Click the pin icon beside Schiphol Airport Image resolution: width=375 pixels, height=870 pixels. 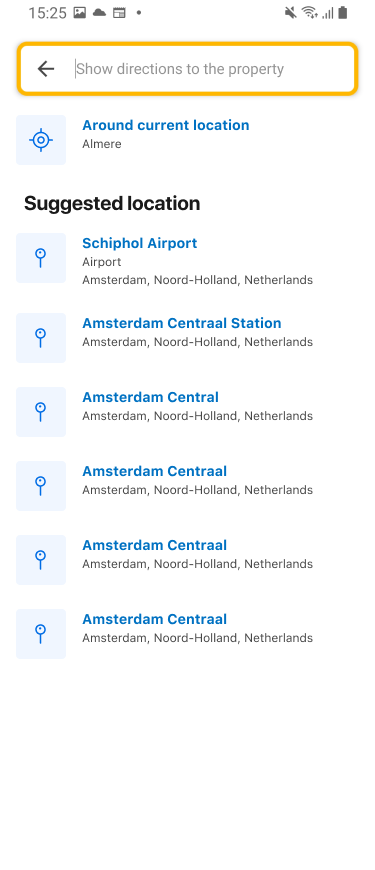40,258
